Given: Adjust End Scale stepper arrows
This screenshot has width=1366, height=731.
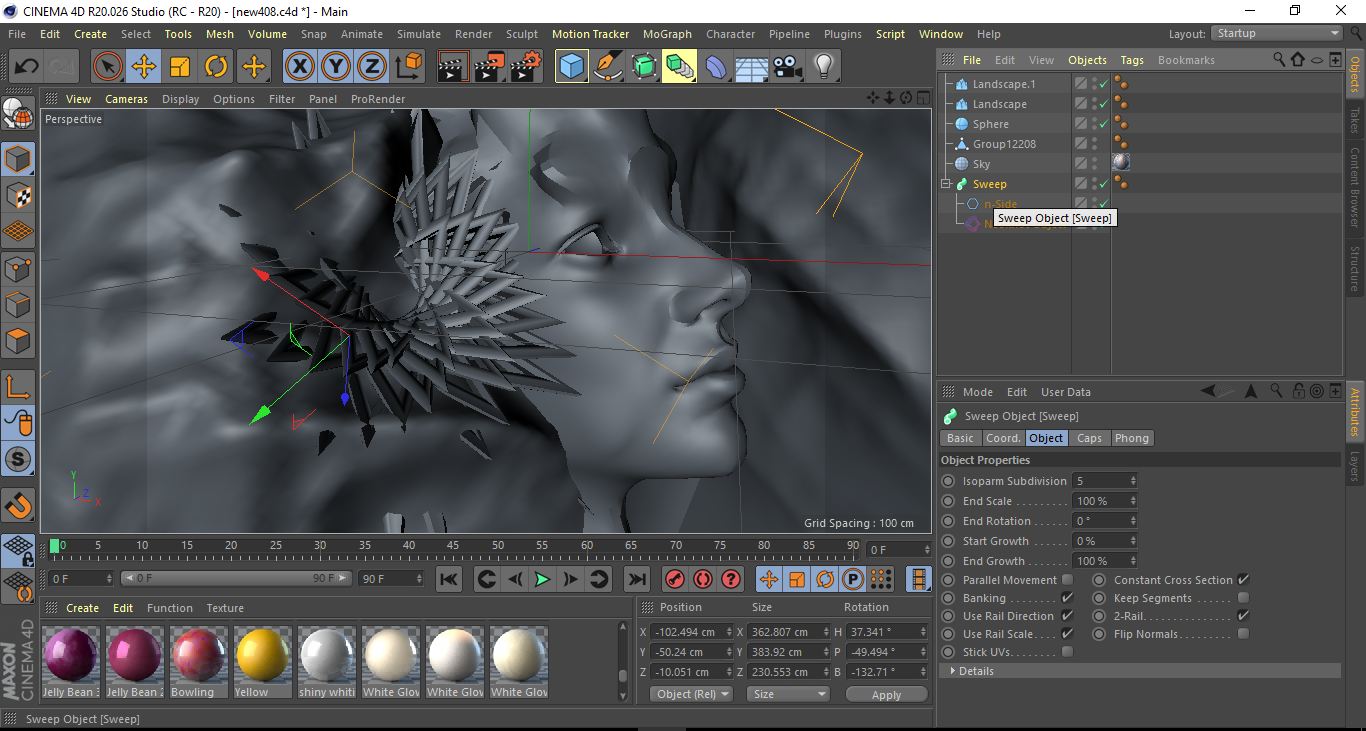Looking at the screenshot, I should (1133, 501).
